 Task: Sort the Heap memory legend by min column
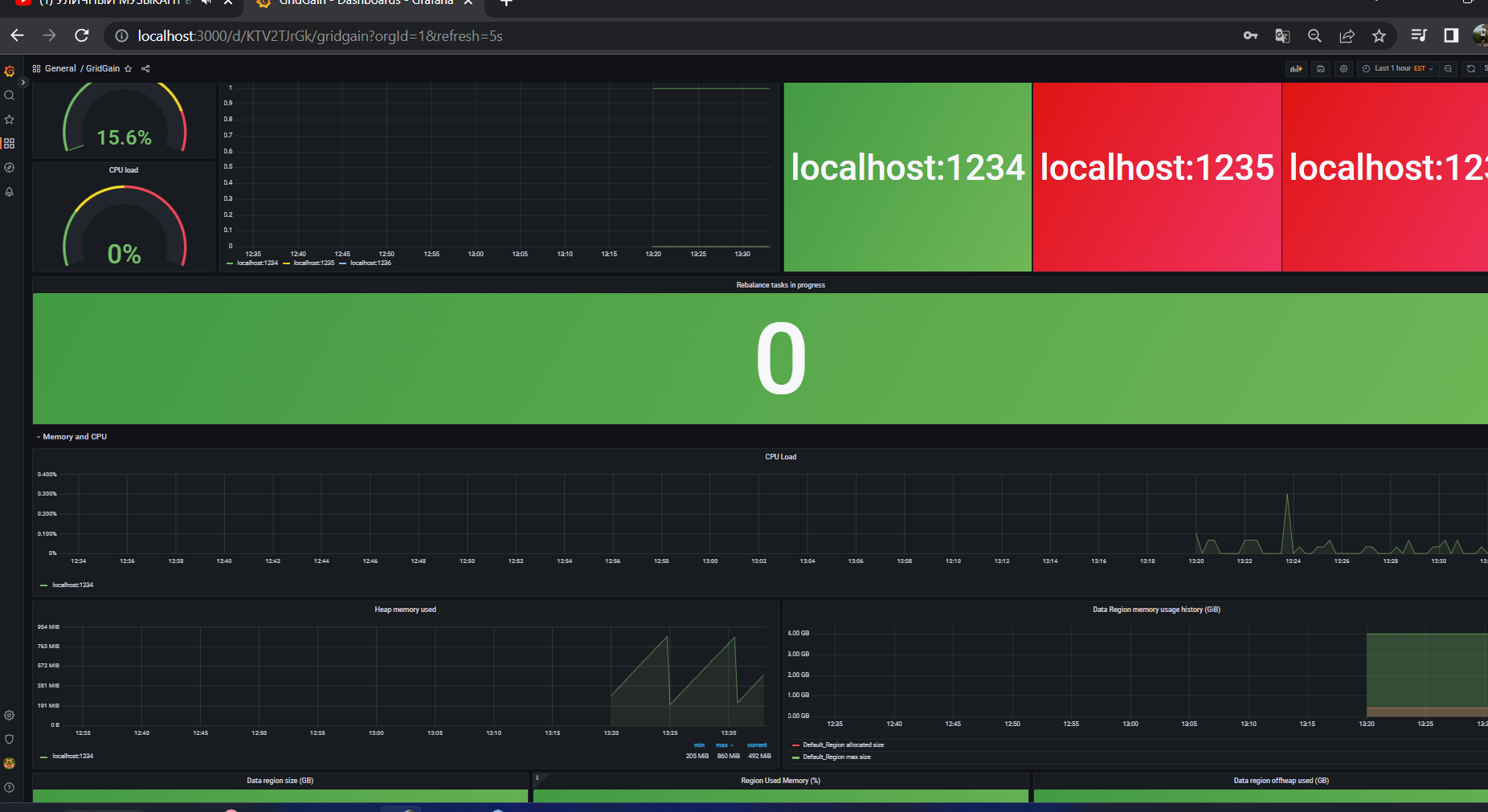tap(699, 745)
